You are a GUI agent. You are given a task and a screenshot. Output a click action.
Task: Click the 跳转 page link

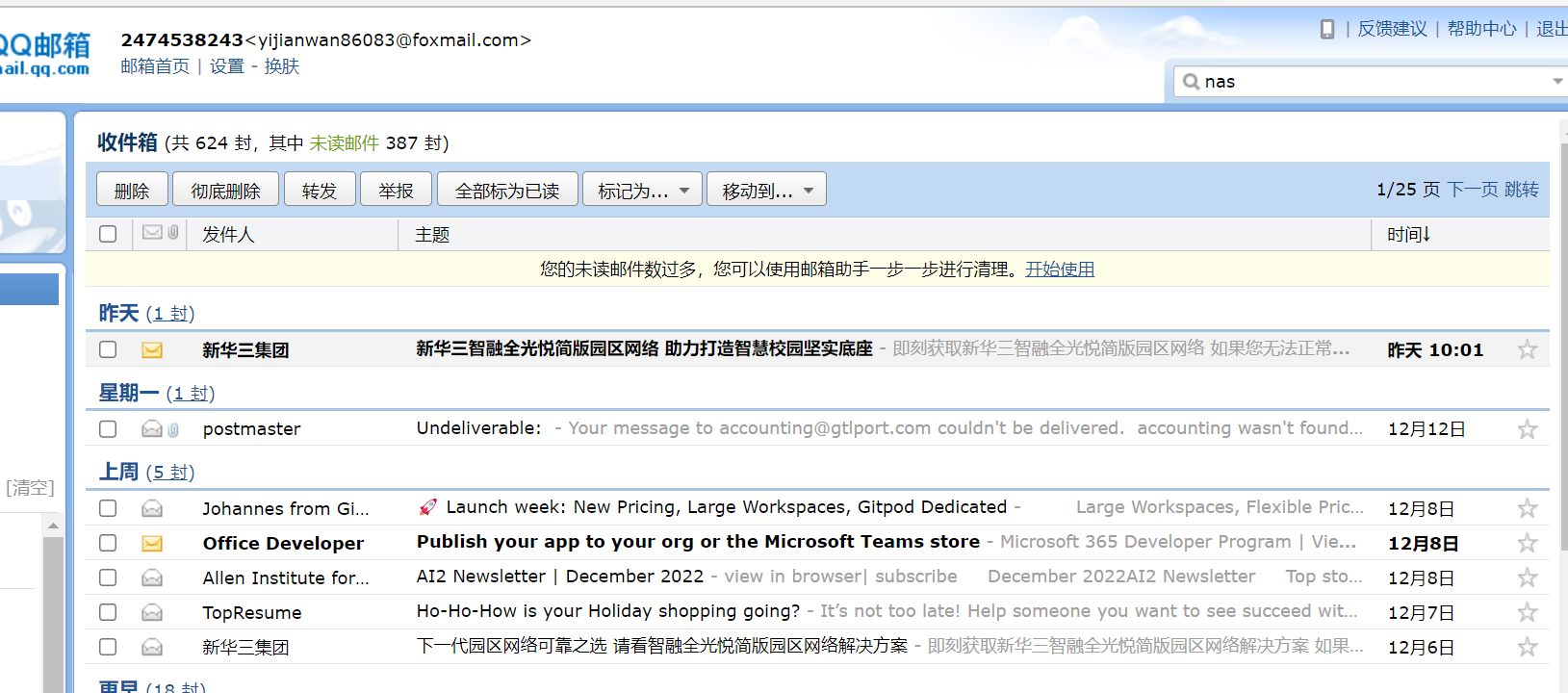[x=1522, y=189]
